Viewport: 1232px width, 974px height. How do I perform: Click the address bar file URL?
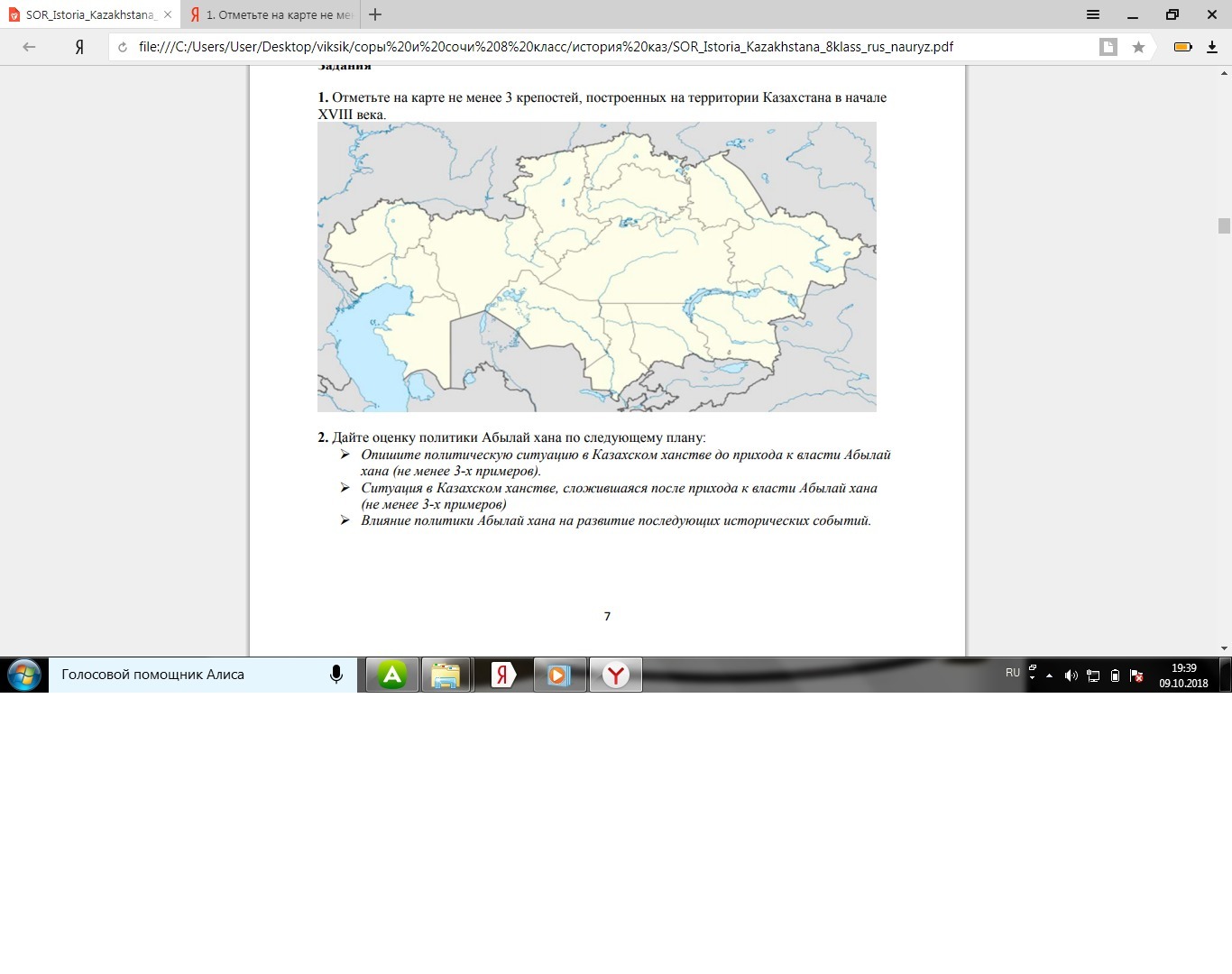[x=546, y=47]
